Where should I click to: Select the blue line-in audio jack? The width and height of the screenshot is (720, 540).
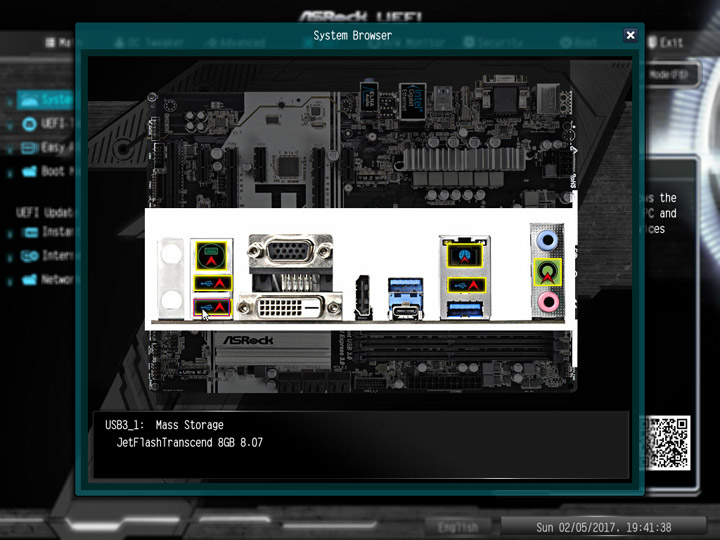(x=547, y=240)
